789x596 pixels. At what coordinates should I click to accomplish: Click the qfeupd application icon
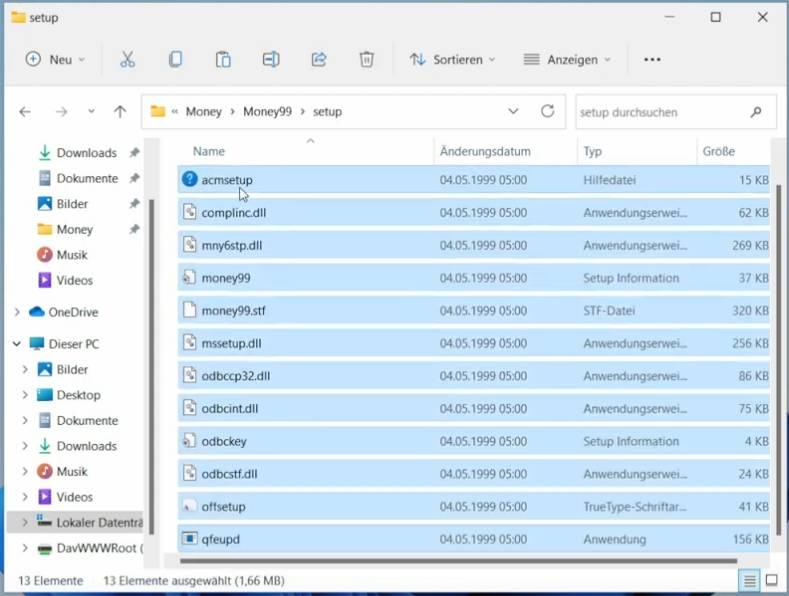tap(189, 539)
